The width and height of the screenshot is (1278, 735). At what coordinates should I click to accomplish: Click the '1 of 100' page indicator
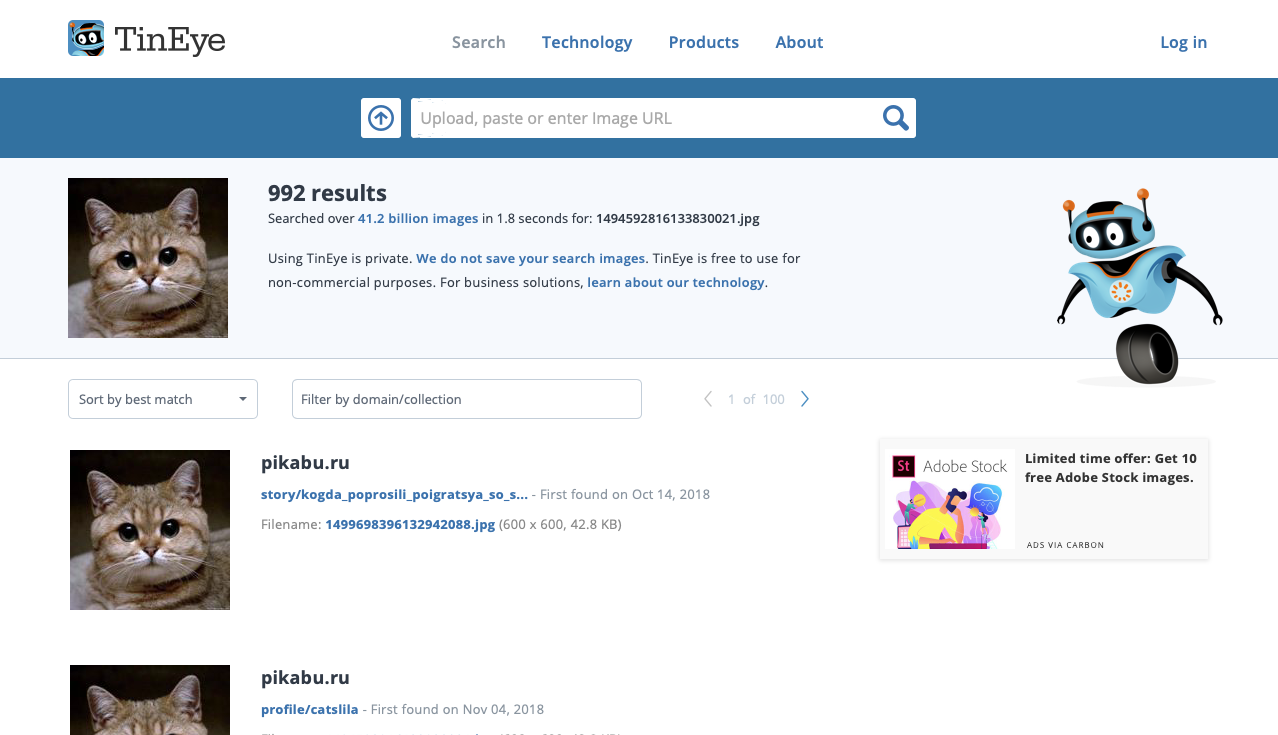tap(756, 399)
